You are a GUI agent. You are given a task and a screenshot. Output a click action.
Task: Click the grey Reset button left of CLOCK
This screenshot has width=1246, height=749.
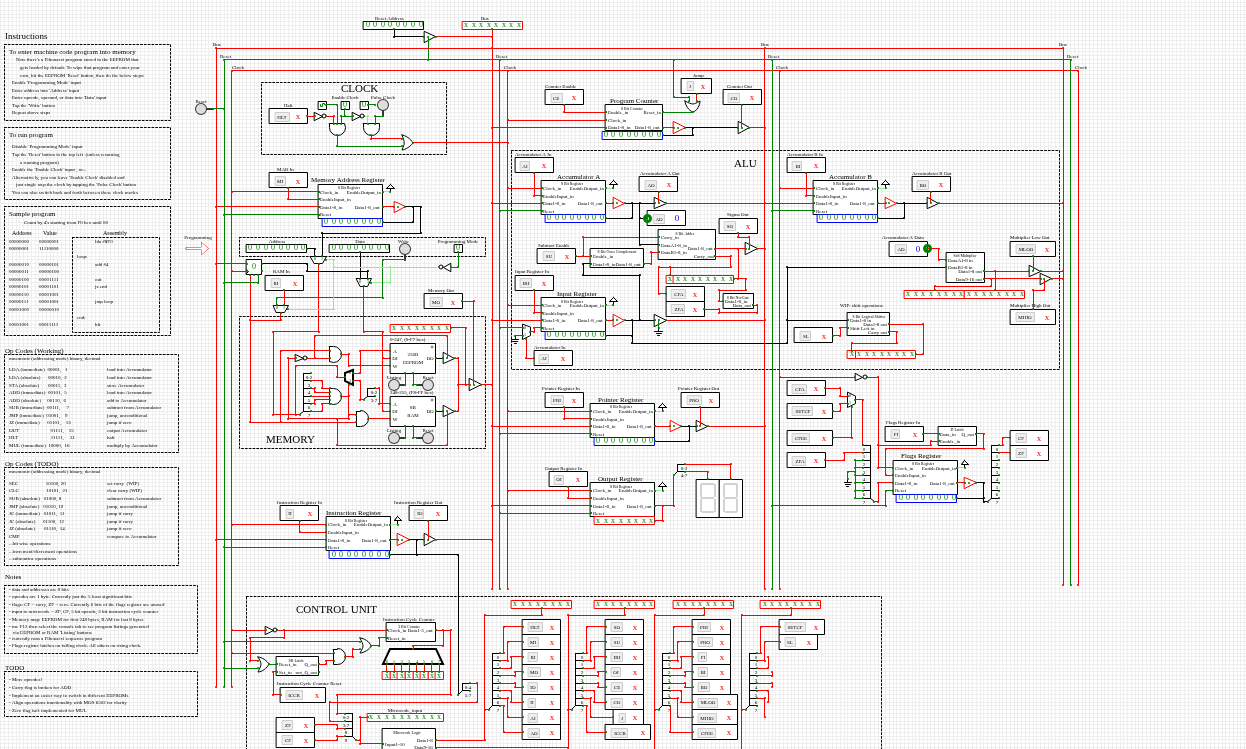click(201, 109)
